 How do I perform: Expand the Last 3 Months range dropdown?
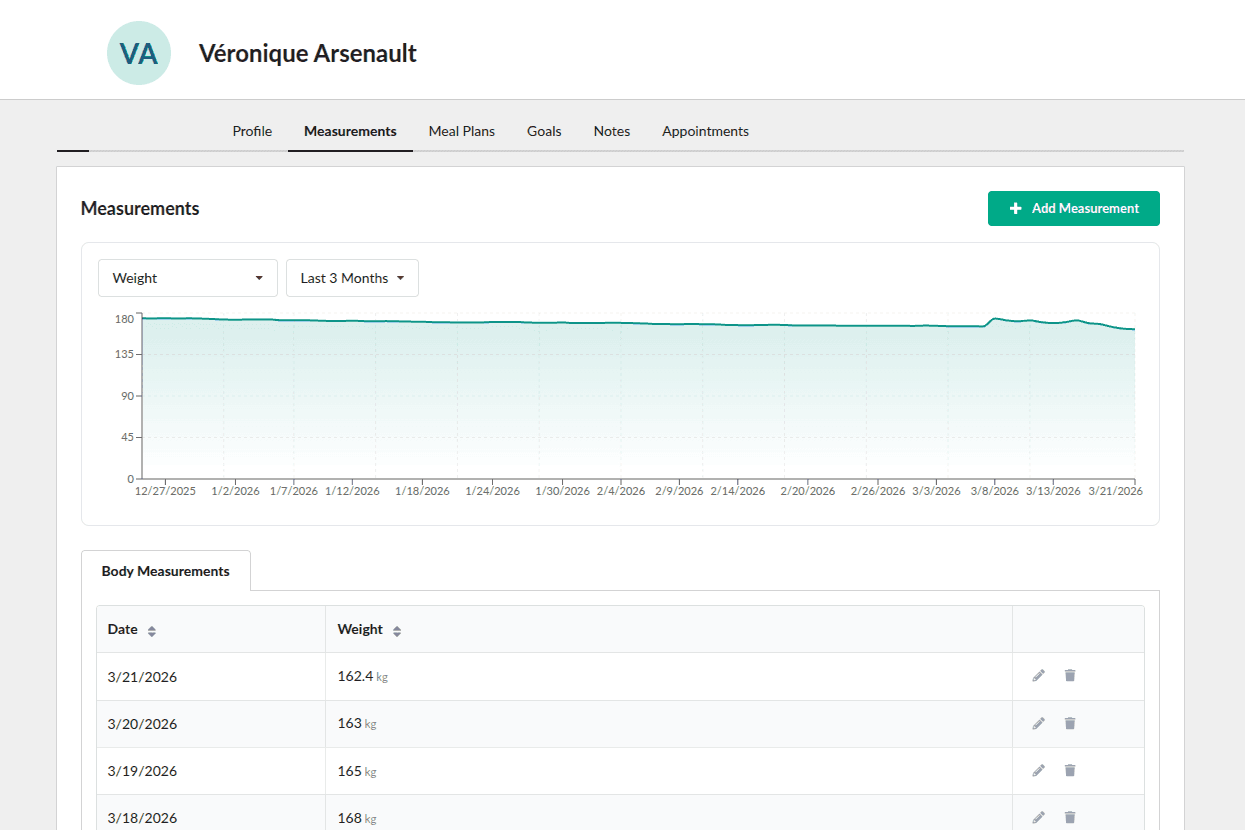coord(352,278)
